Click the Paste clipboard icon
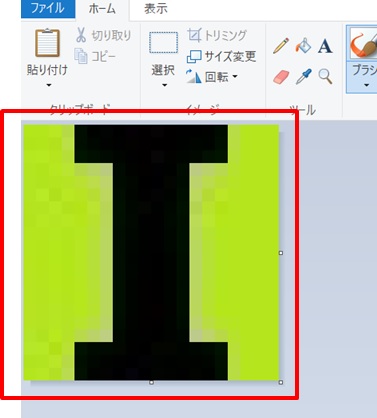 tap(47, 43)
